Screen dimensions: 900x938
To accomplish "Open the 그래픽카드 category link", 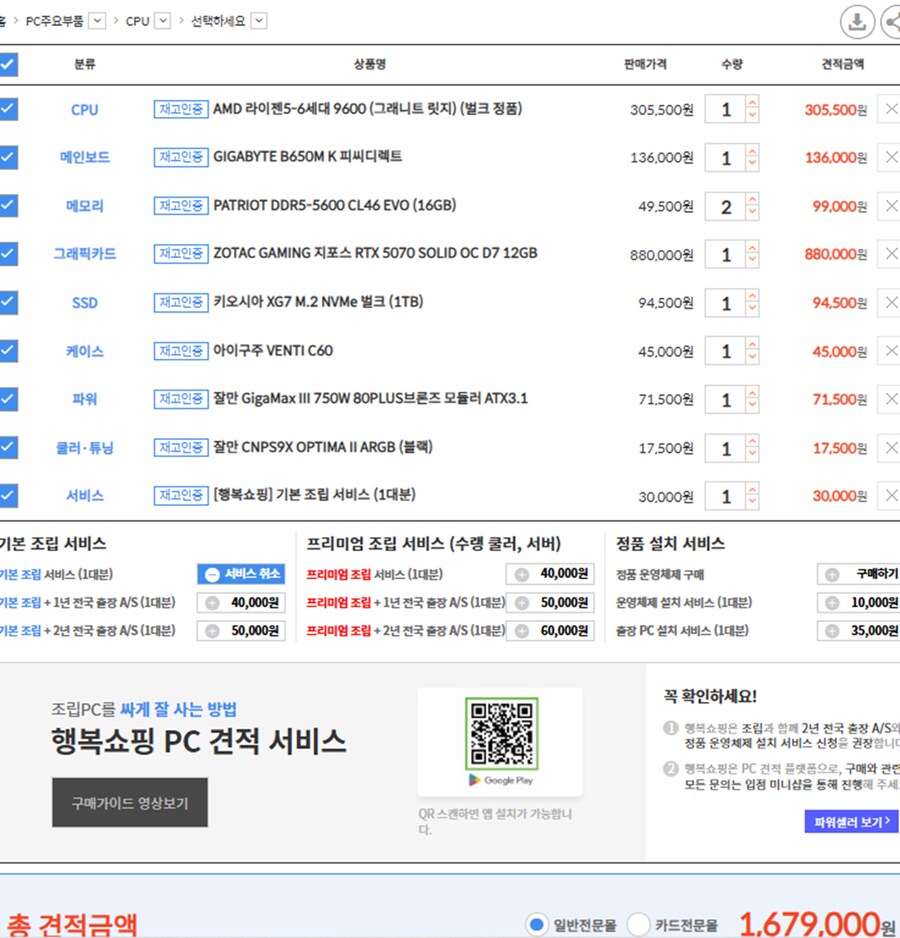I will tap(84, 254).
